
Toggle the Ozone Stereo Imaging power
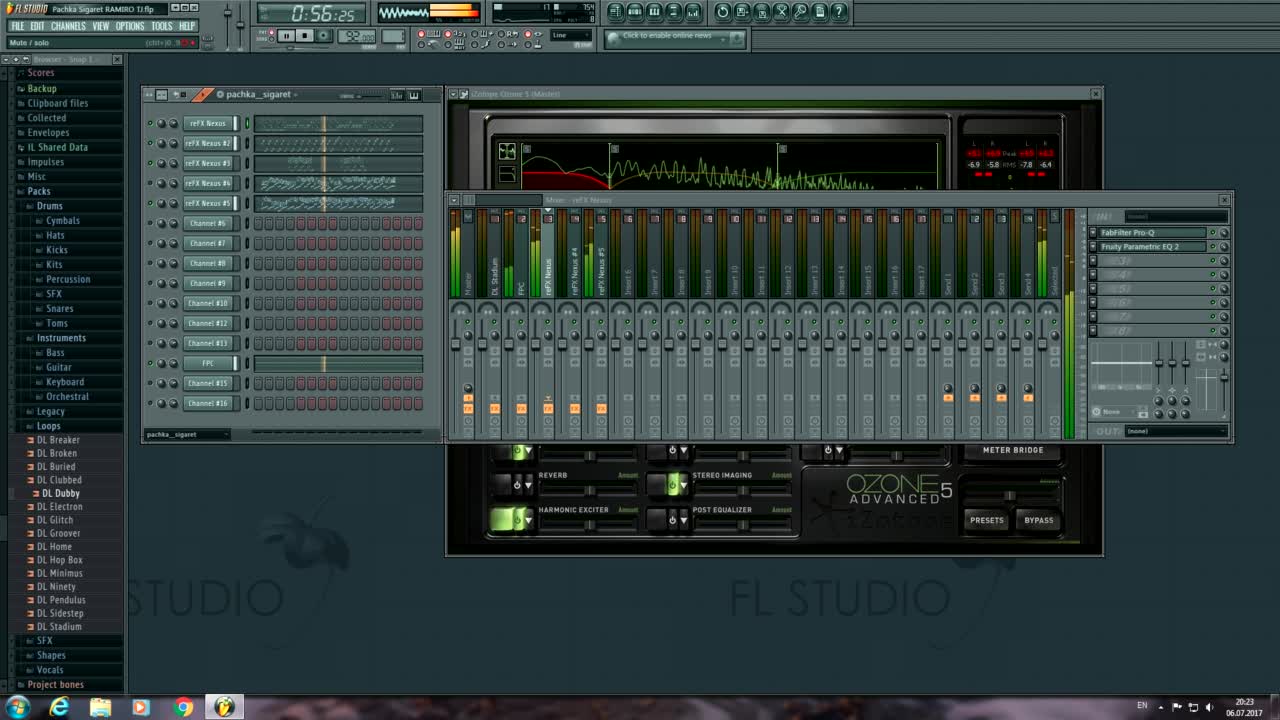(x=672, y=484)
